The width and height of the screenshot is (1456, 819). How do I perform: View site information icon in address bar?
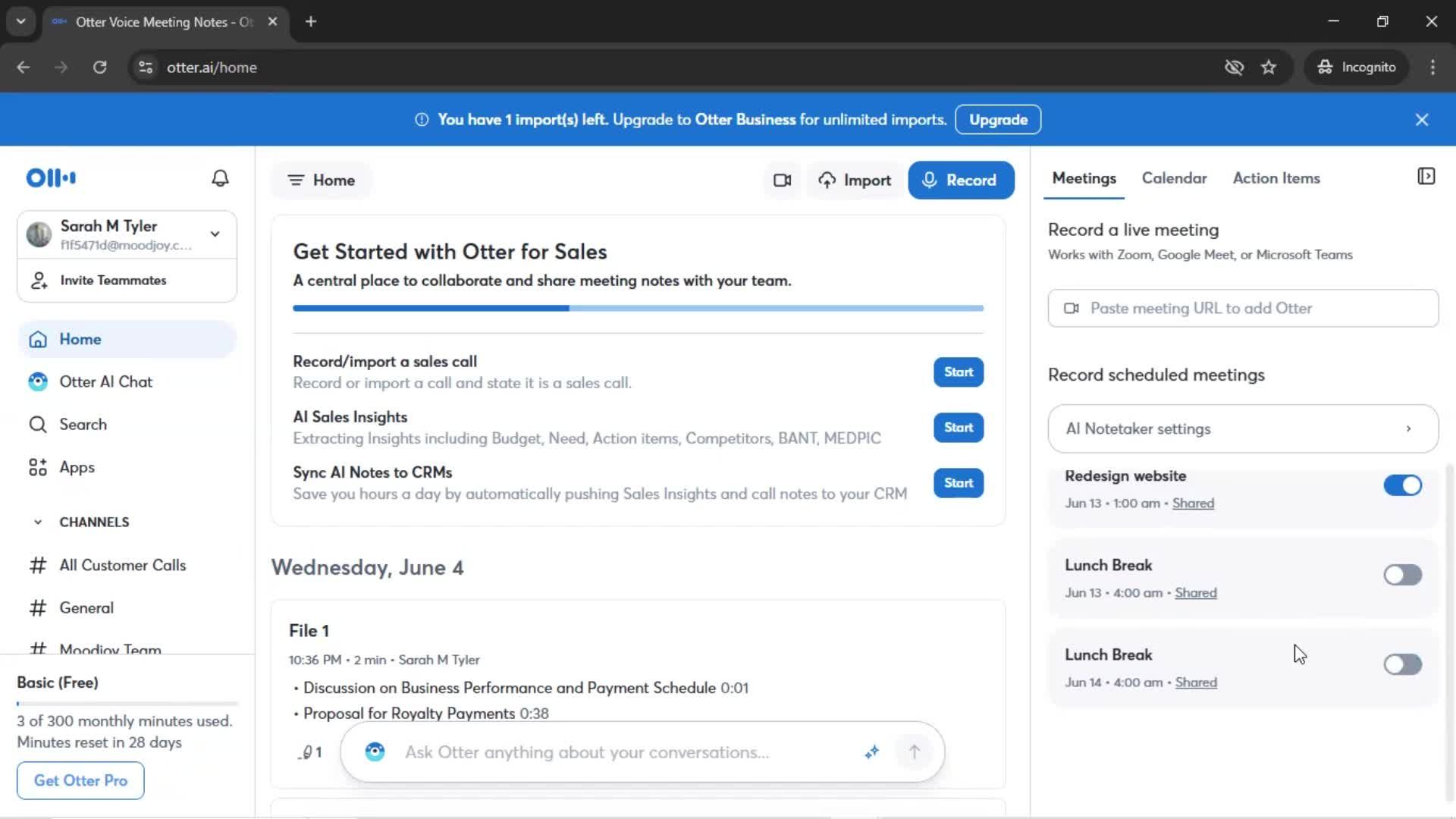point(146,67)
